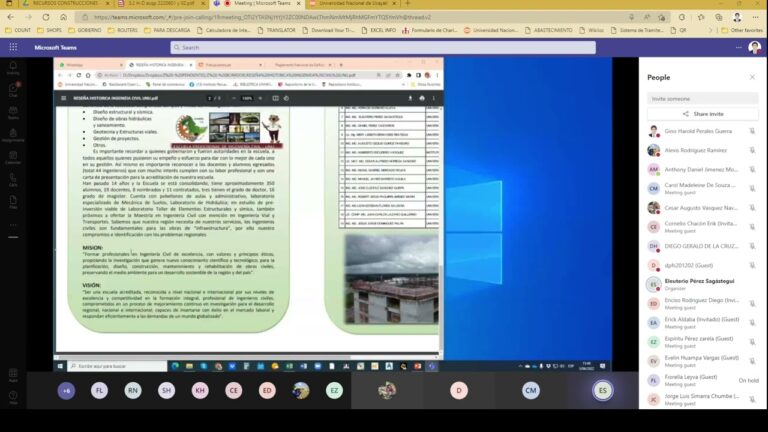This screenshot has height=432, width=768.
Task: Open Files in the Teams left rail
Action: point(13,202)
